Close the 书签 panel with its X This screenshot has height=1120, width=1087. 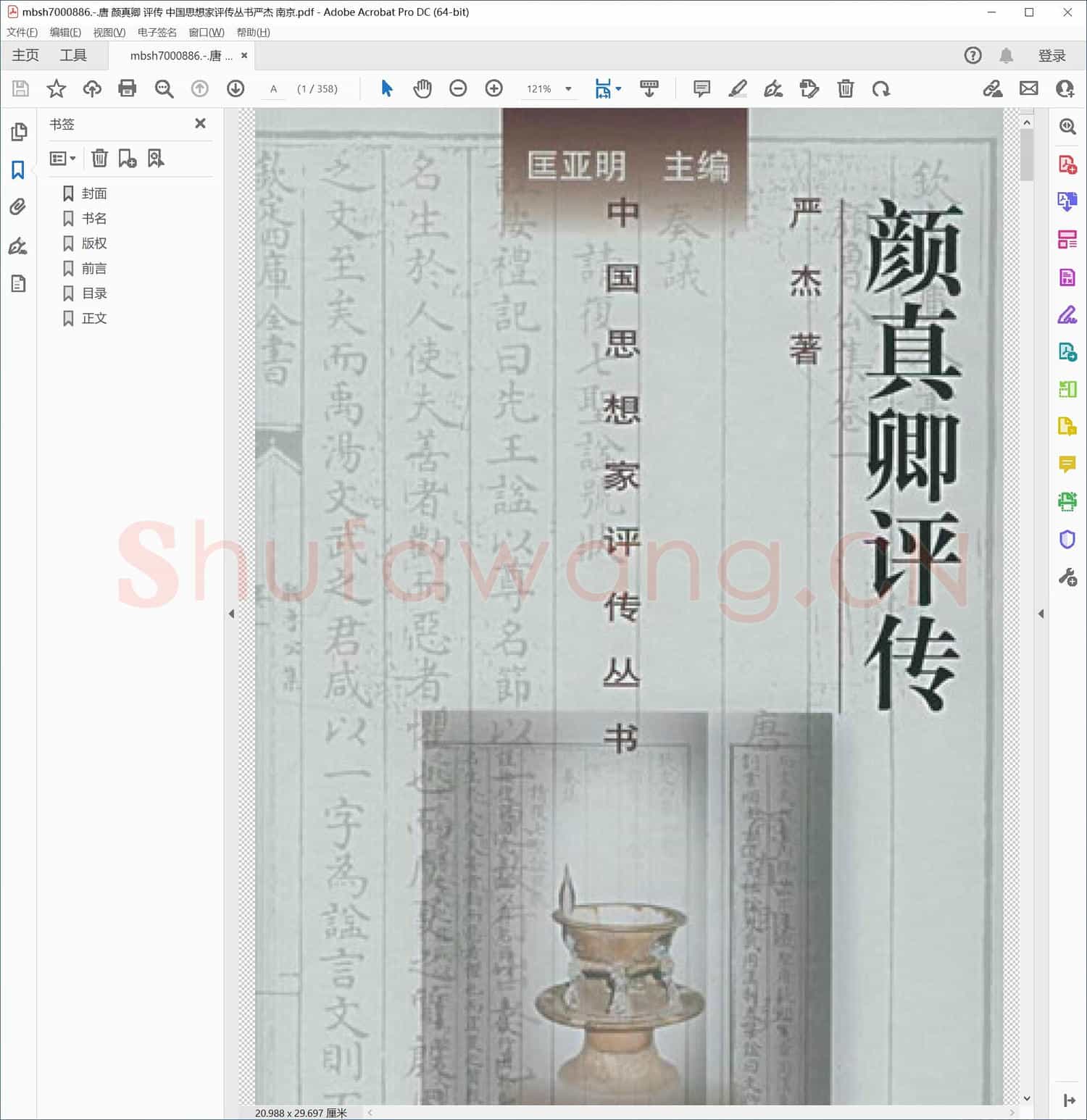click(200, 123)
